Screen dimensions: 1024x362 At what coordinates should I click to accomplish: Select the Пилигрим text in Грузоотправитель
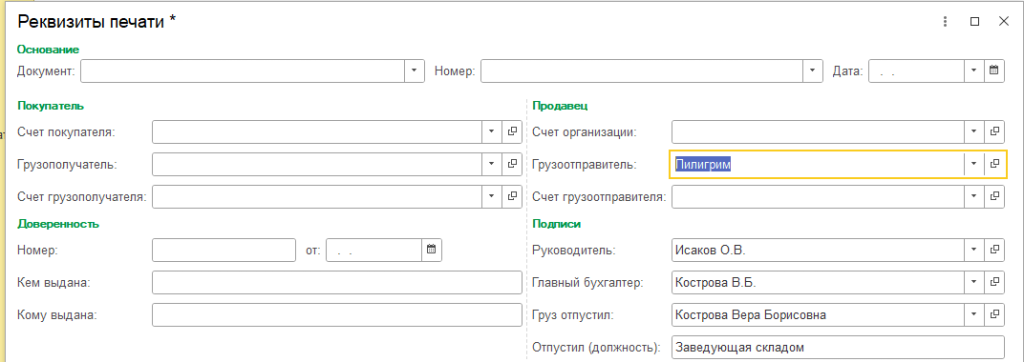pos(703,164)
